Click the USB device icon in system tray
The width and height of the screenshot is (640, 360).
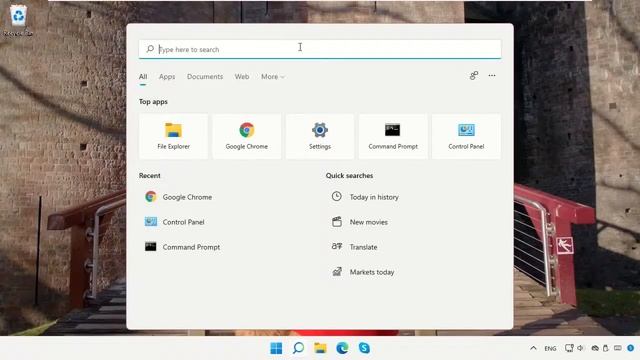(606, 348)
